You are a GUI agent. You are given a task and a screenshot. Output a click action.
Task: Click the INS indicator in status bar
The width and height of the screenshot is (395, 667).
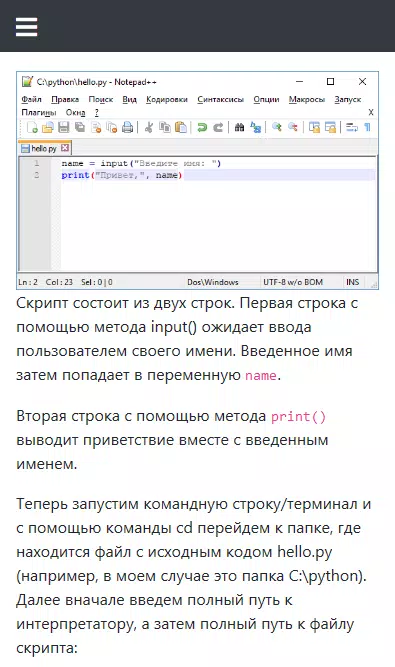tap(352, 282)
